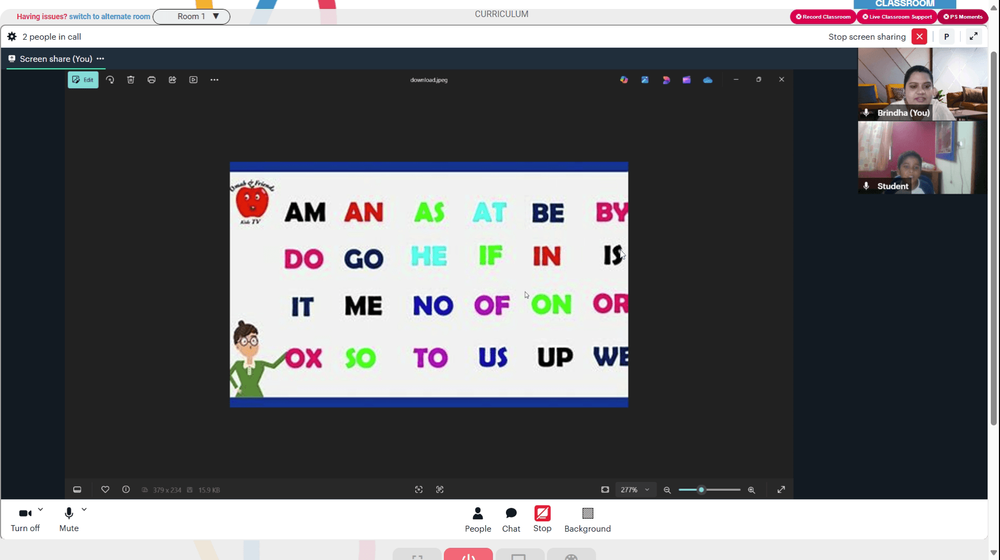Click the red X to stop screen sharing
This screenshot has width=1000, height=560.
point(919,37)
